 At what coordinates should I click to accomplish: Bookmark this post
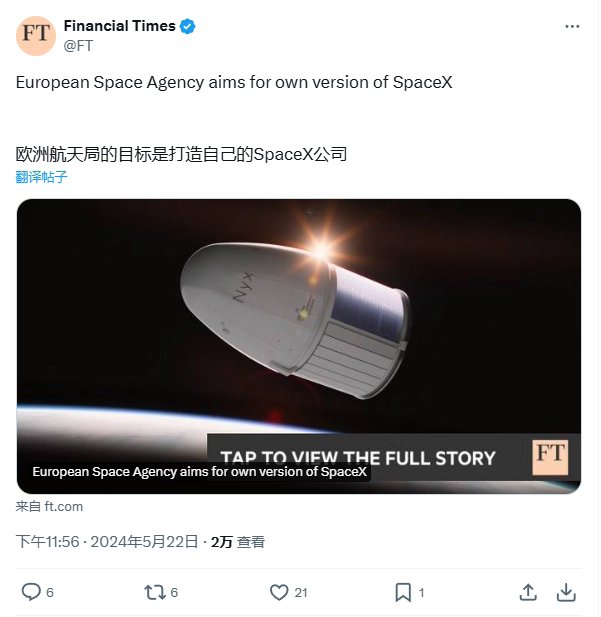click(x=403, y=592)
